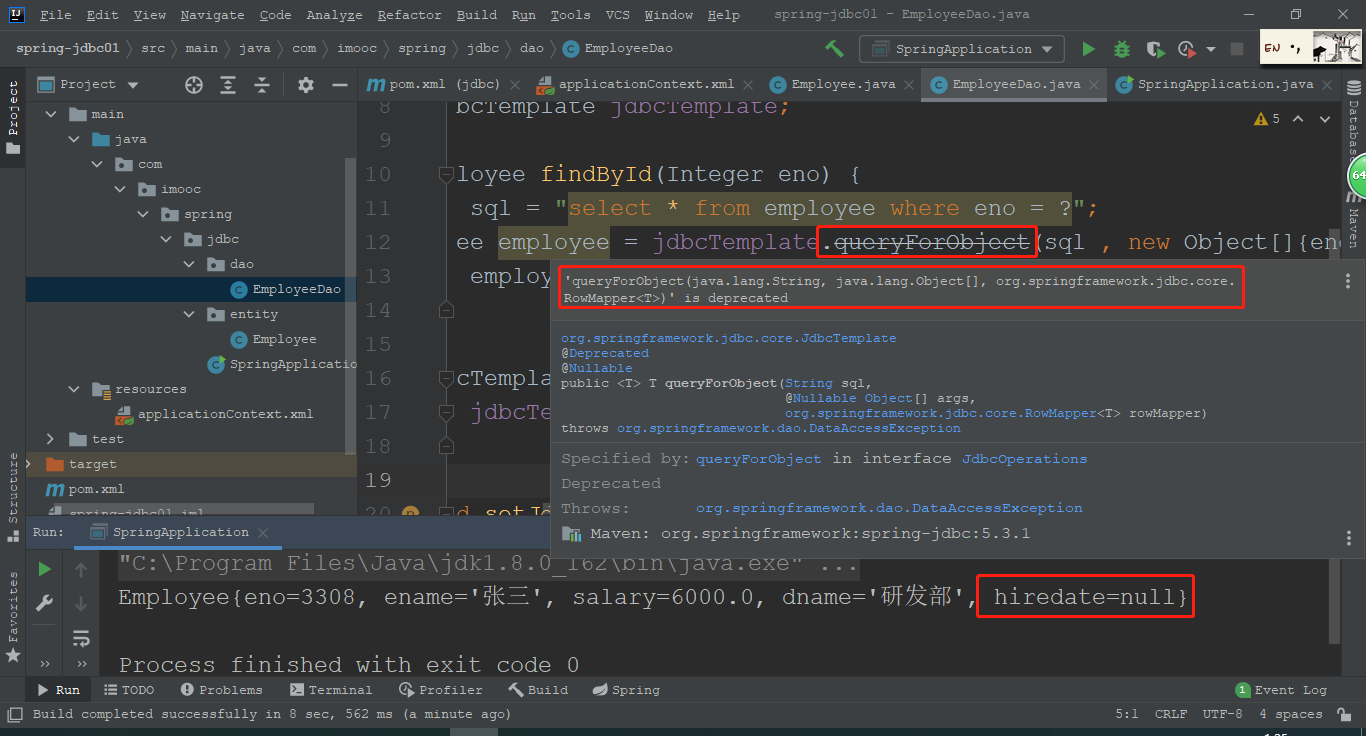This screenshot has width=1366, height=736.
Task: Expand all in Project panel
Action: click(228, 85)
